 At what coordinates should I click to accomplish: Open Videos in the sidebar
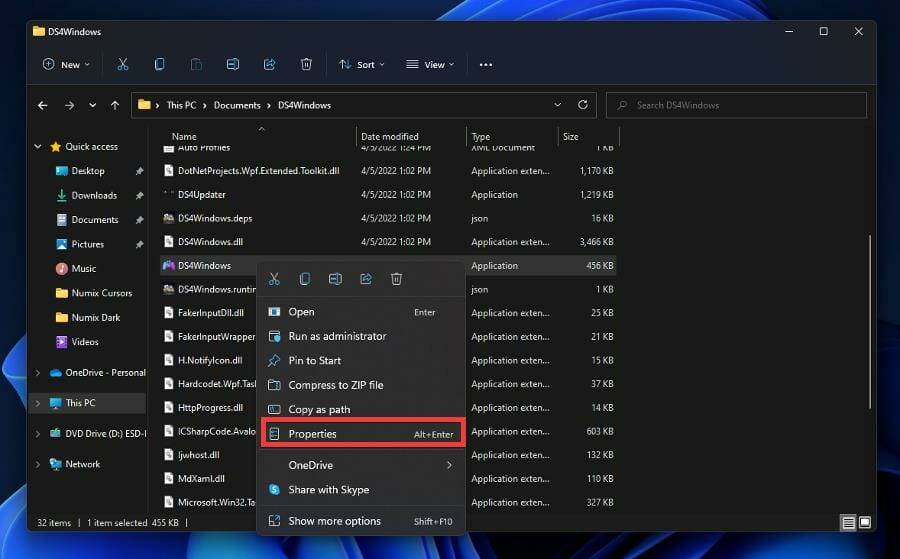tap(85, 341)
